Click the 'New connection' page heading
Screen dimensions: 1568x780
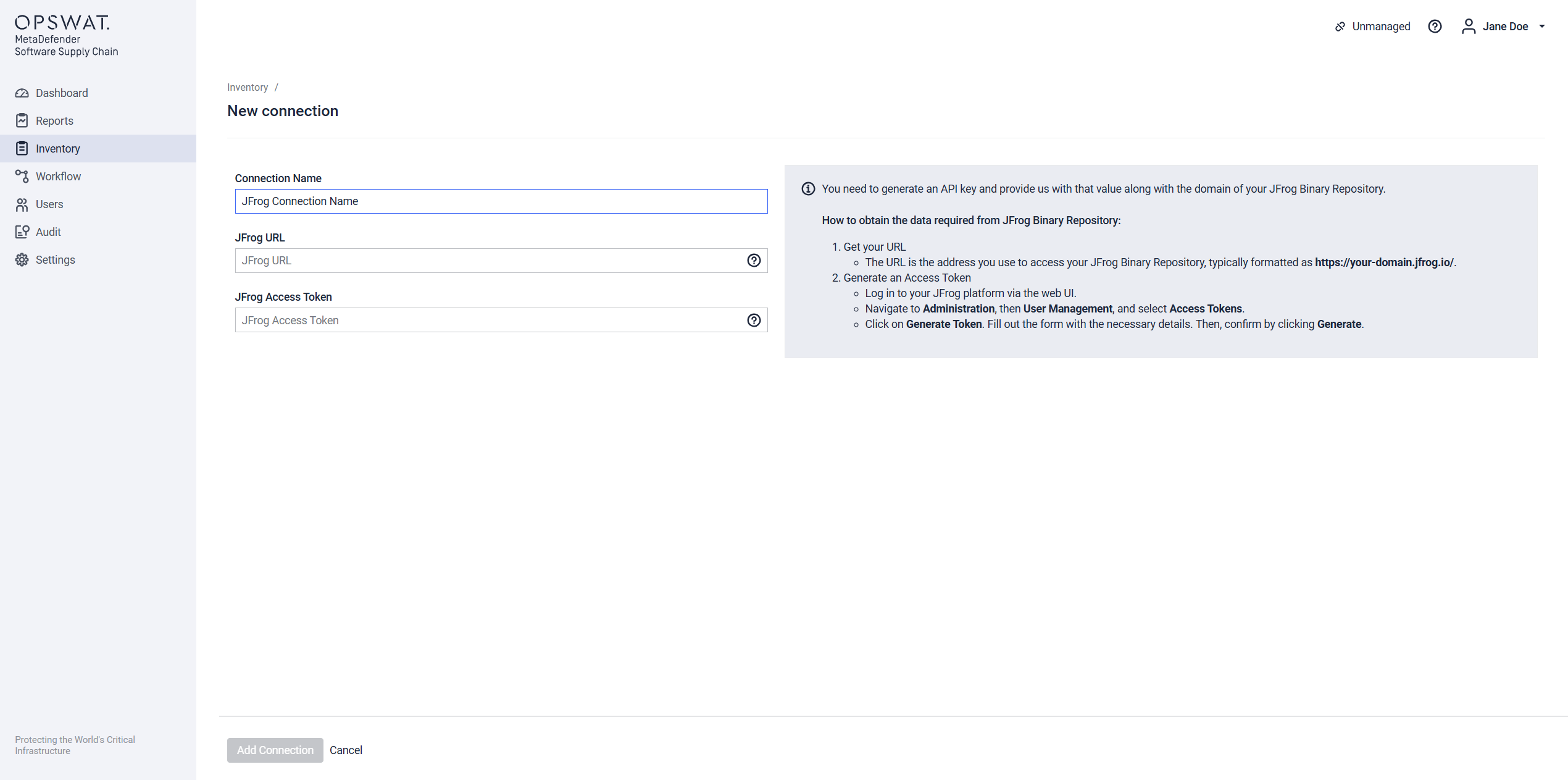click(283, 111)
